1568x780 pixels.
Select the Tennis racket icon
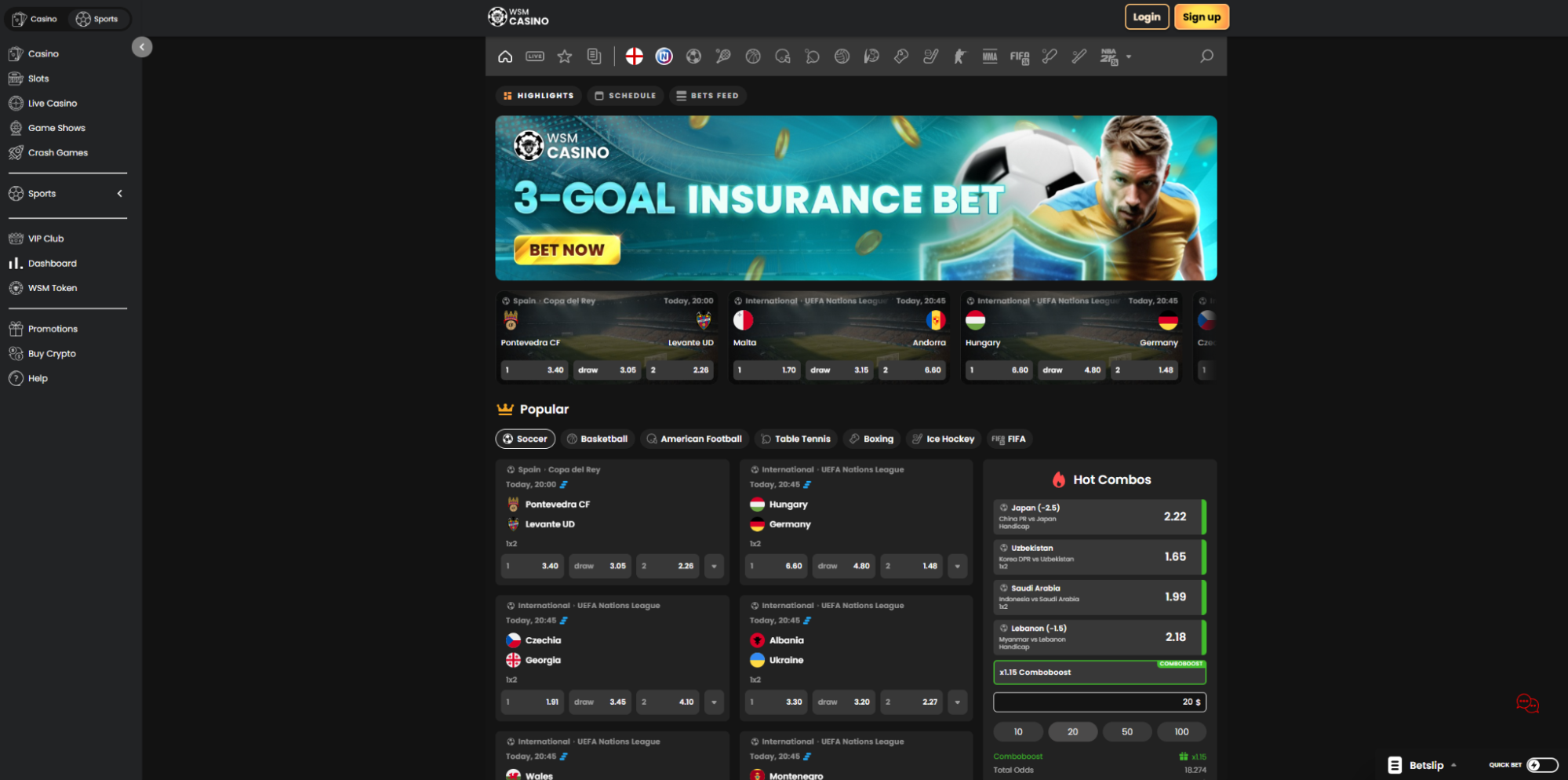point(723,56)
